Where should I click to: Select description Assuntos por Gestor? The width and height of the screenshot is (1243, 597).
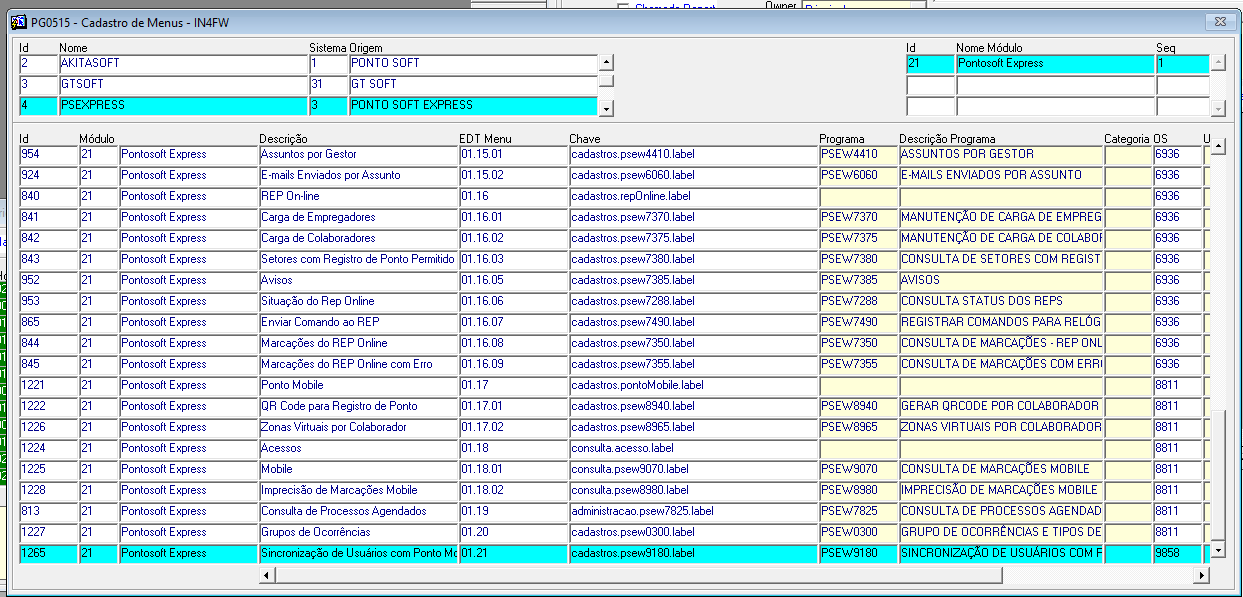[x=358, y=154]
